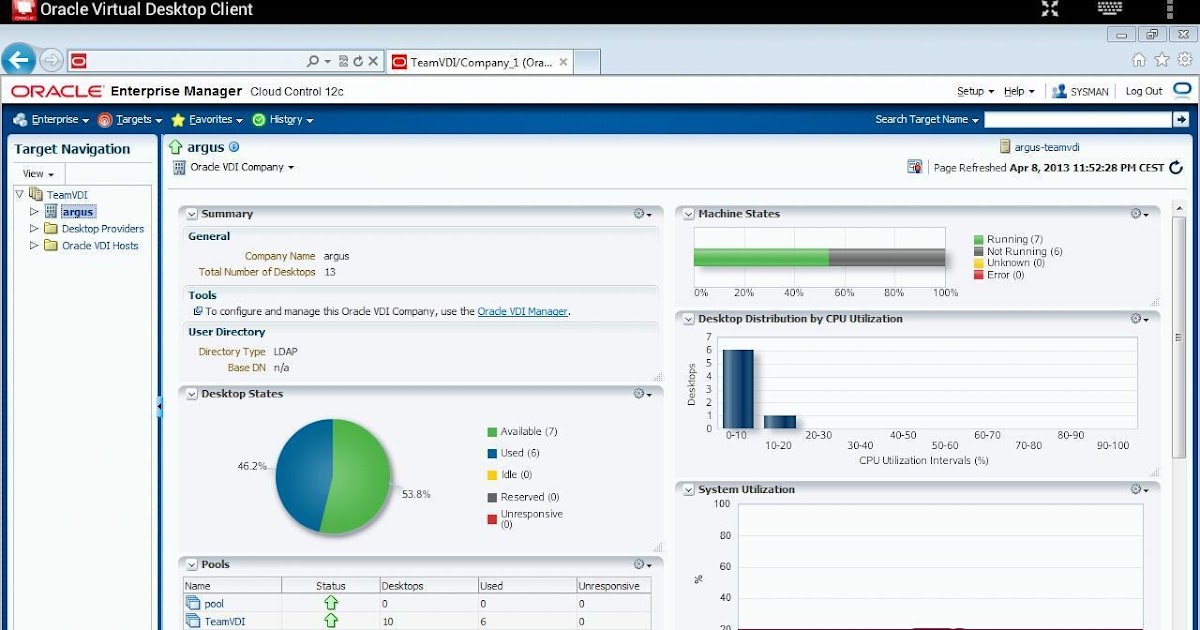The height and width of the screenshot is (630, 1200).
Task: Click the Search Target Name input field
Action: tap(1078, 119)
